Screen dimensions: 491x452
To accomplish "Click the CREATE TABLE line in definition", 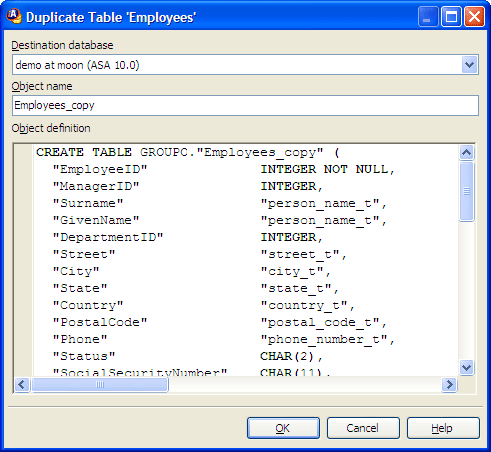I will (188, 152).
